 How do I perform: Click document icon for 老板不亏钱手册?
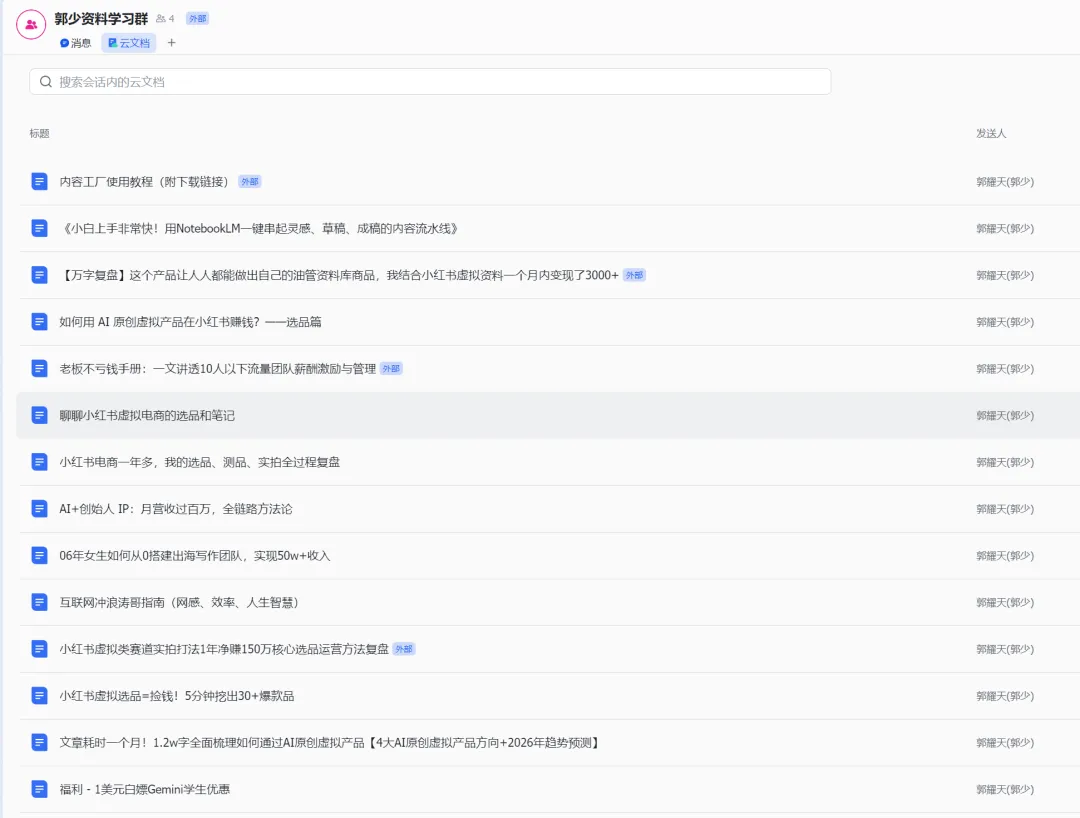tap(39, 369)
